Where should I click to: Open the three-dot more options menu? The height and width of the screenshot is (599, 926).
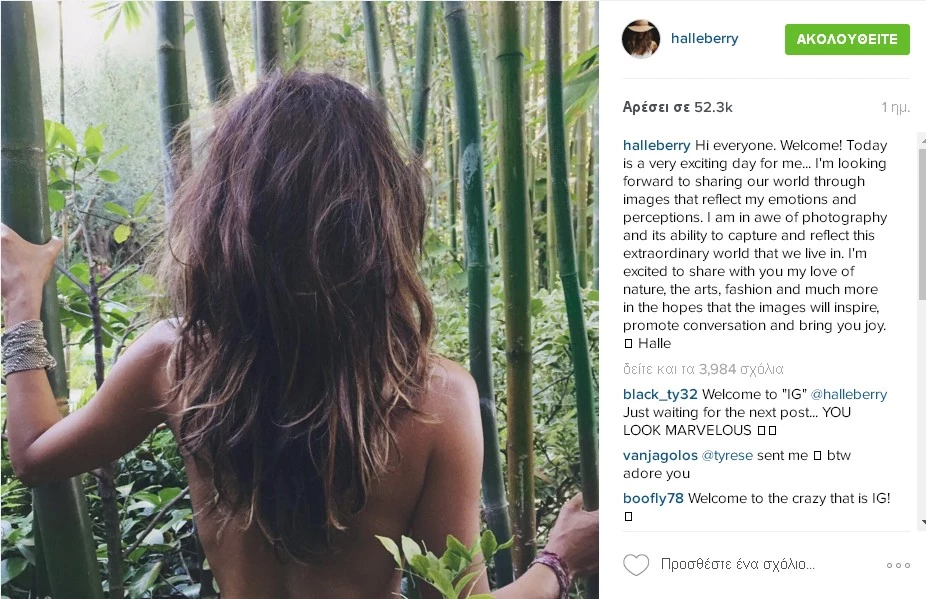[898, 565]
